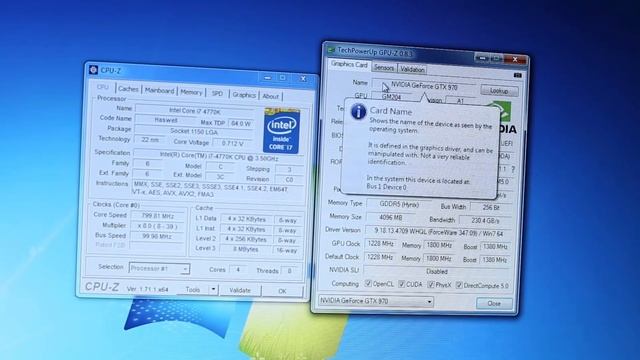The width and height of the screenshot is (640, 360).
Task: Switch to the Caches tab in CPU-Z
Action: [x=128, y=89]
